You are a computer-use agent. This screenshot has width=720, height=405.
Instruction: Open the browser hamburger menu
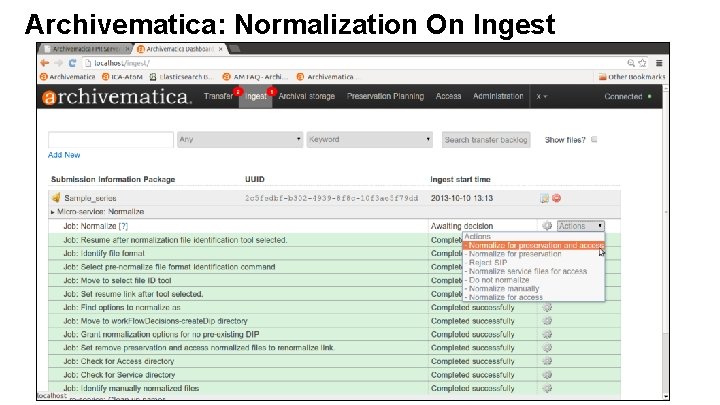click(x=659, y=63)
